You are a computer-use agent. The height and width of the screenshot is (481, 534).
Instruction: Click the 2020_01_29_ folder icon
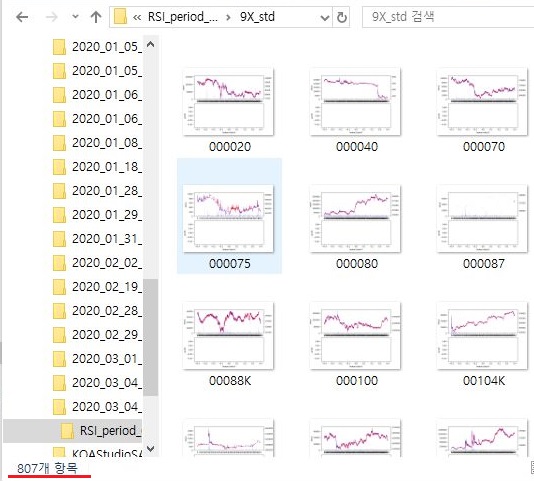coord(59,215)
